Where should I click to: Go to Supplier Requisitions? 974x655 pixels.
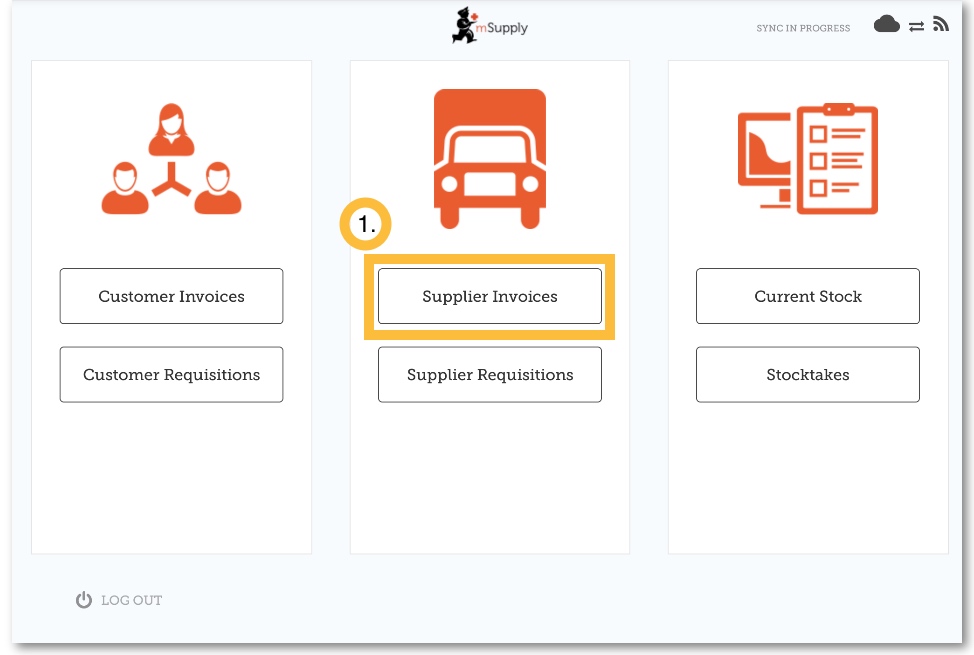click(489, 375)
